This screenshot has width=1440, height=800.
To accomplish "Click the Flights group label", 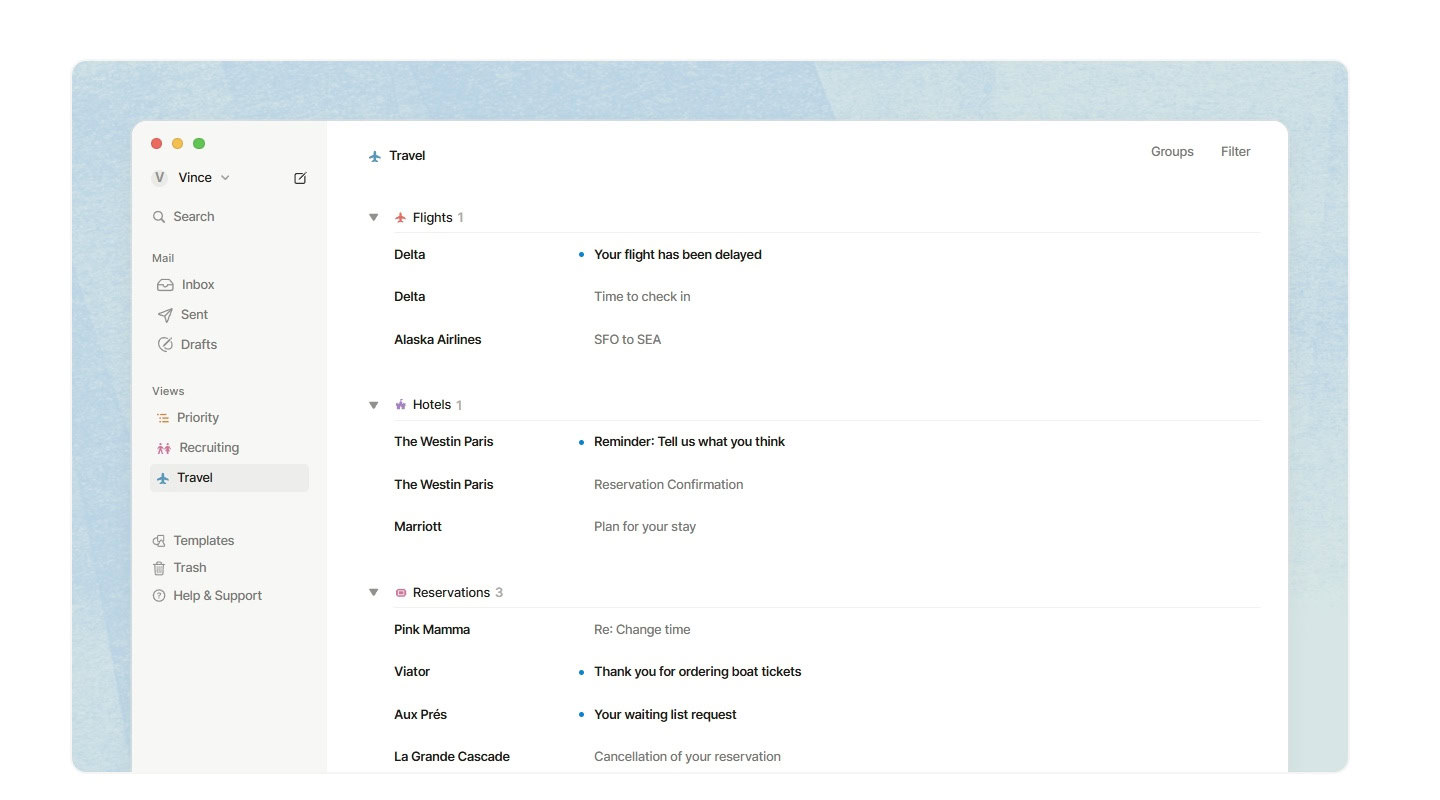I will 432,218.
